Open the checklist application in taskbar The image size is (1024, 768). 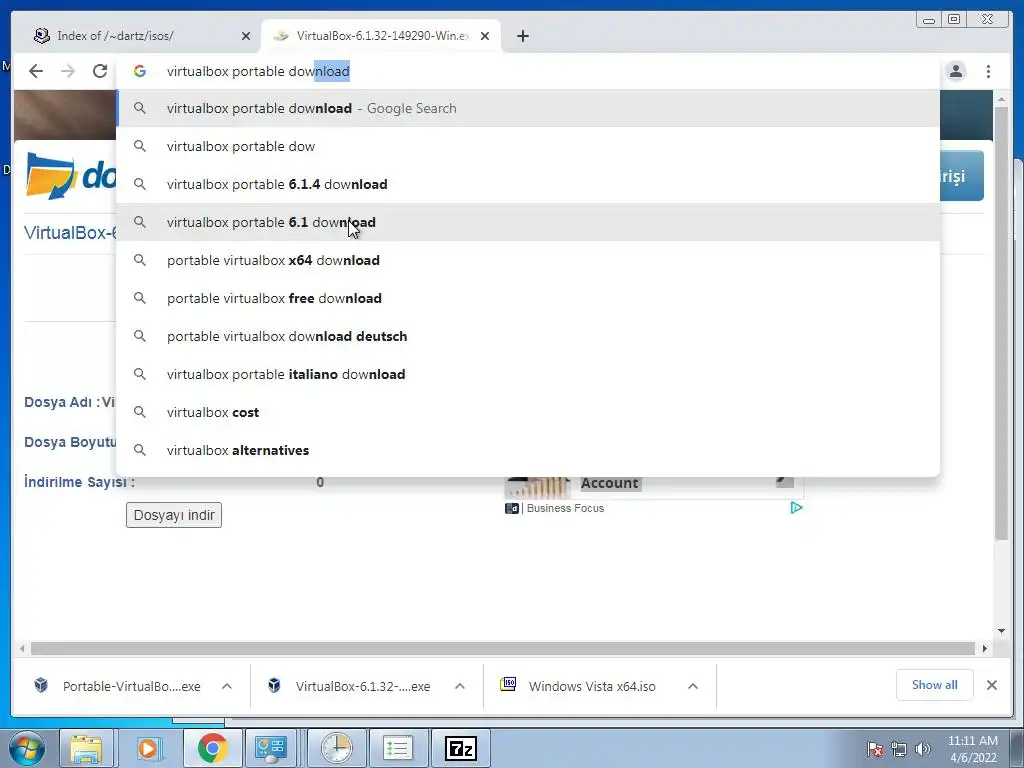coord(398,748)
